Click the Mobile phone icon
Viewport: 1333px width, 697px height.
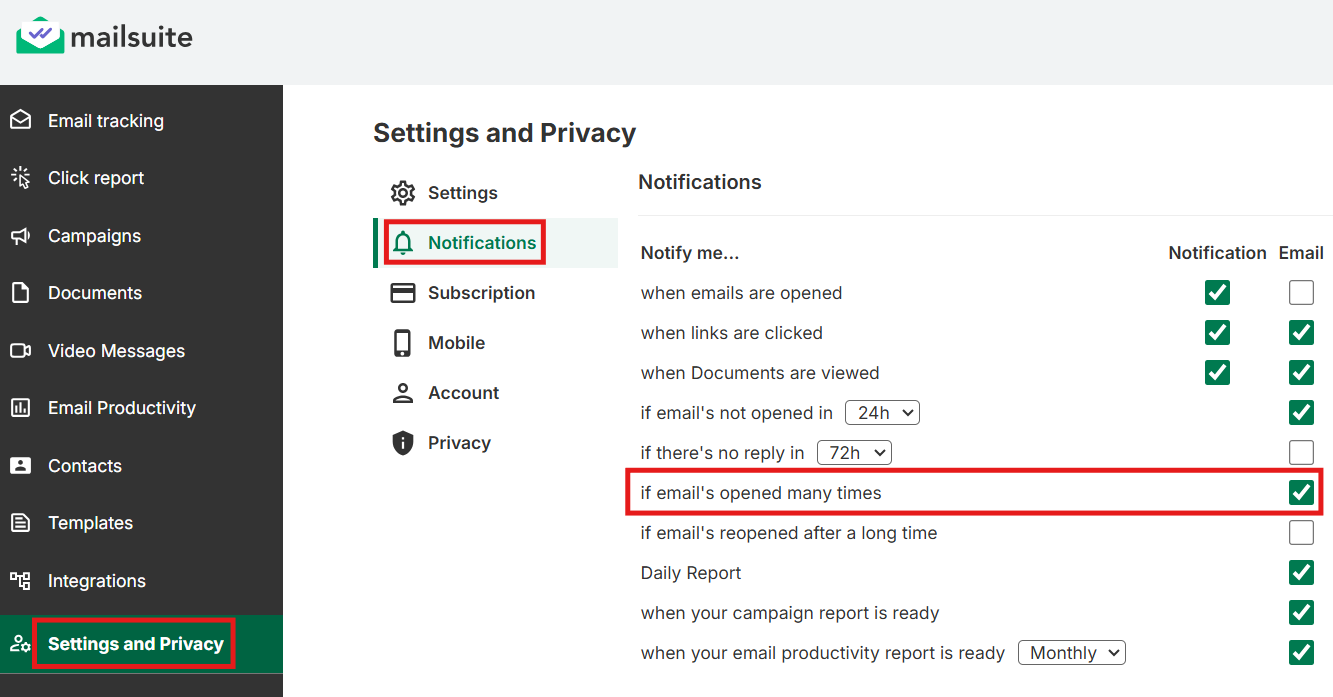pyautogui.click(x=403, y=343)
